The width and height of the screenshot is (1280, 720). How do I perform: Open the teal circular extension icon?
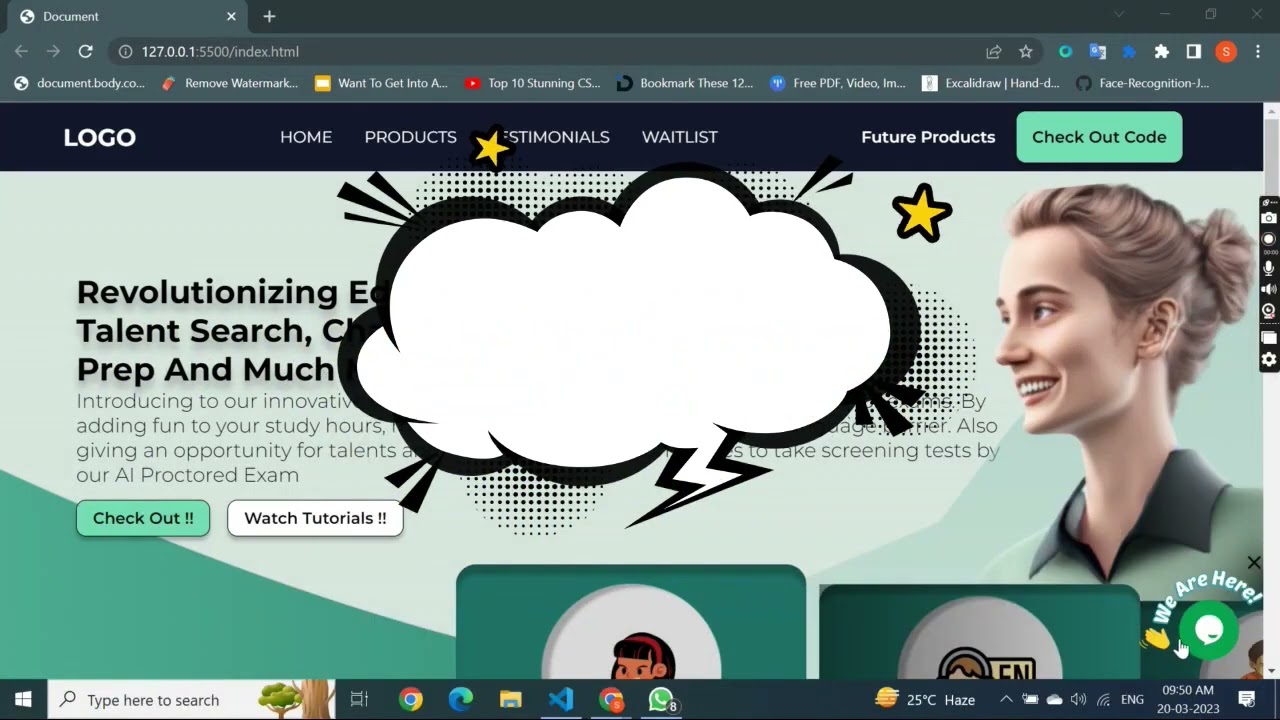click(x=1065, y=52)
